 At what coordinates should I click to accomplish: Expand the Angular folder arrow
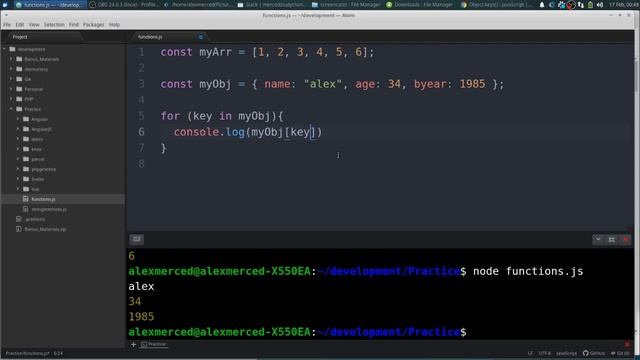(x=18, y=119)
